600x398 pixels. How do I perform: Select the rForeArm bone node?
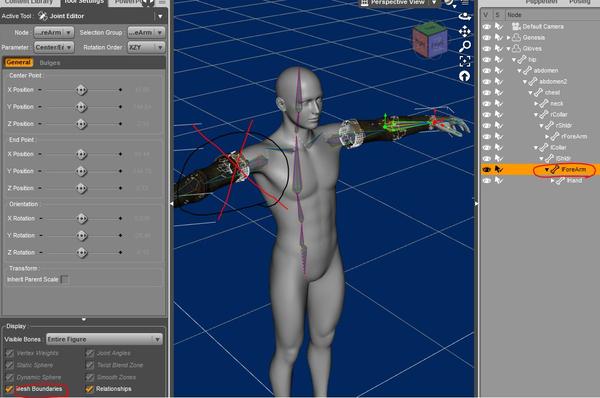coord(574,137)
